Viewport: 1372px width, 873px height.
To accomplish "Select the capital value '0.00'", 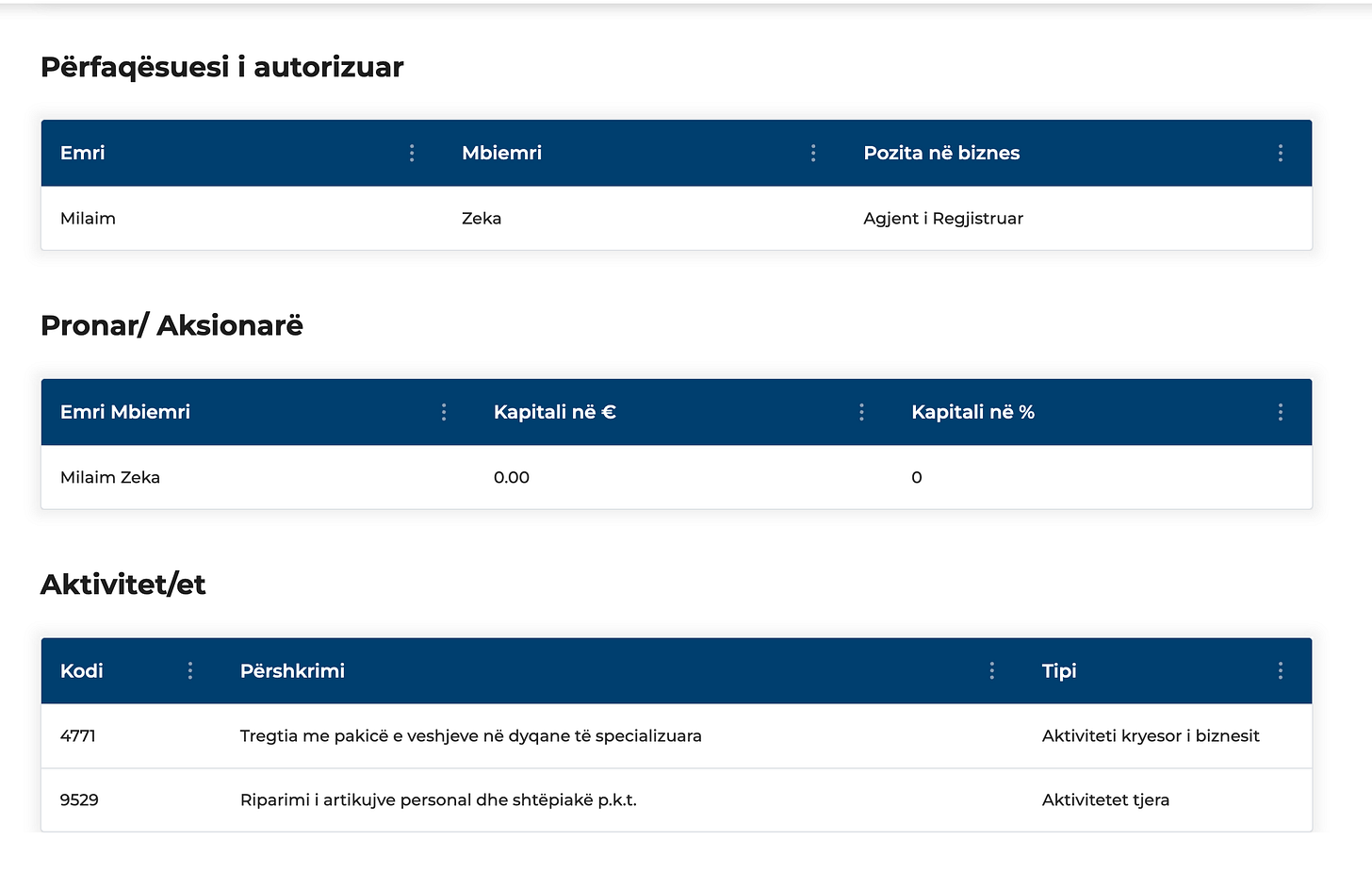I will 512,477.
